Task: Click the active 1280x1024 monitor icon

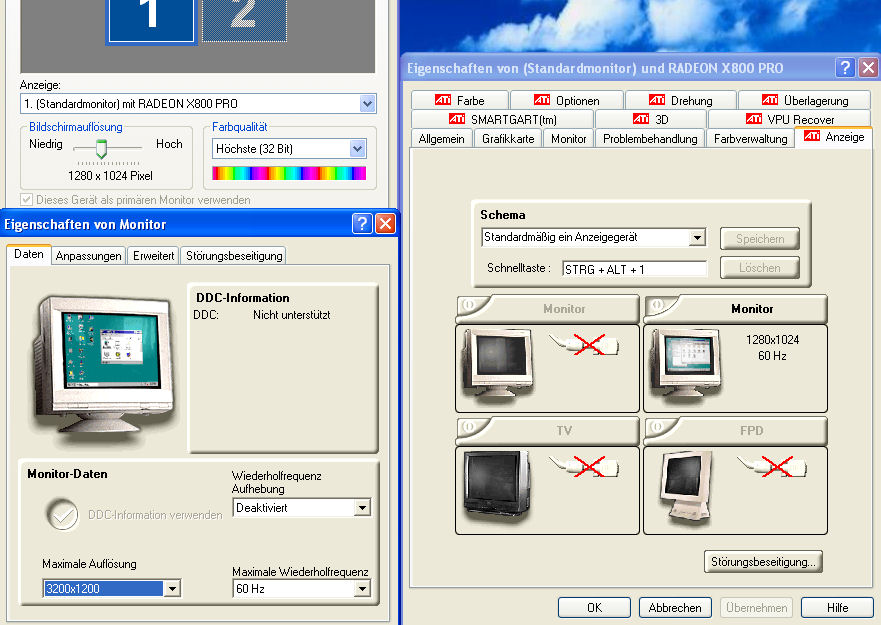Action: pyautogui.click(x=685, y=365)
